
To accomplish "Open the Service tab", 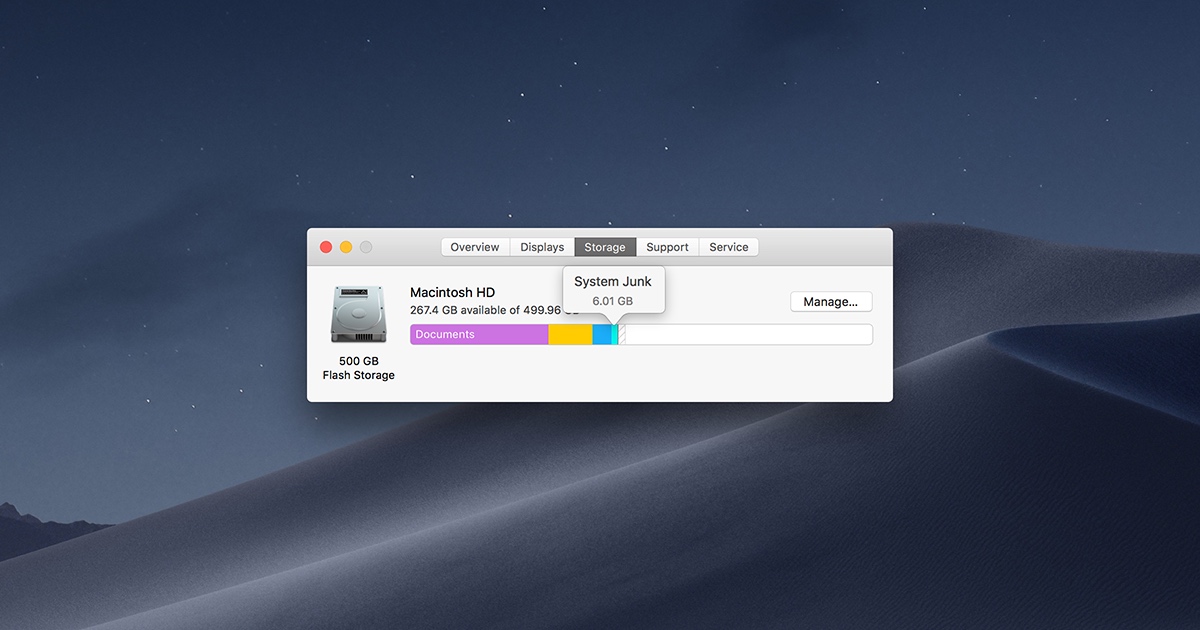I will pyautogui.click(x=729, y=246).
